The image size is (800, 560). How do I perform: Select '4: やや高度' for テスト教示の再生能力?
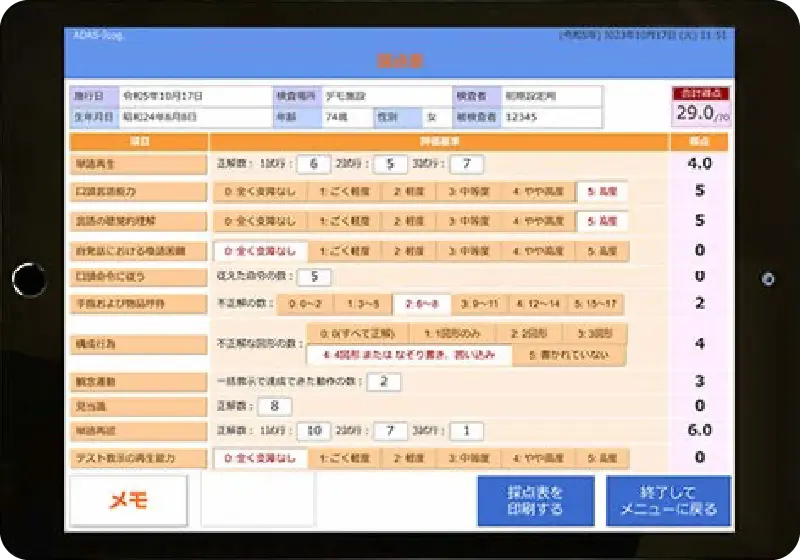537,458
